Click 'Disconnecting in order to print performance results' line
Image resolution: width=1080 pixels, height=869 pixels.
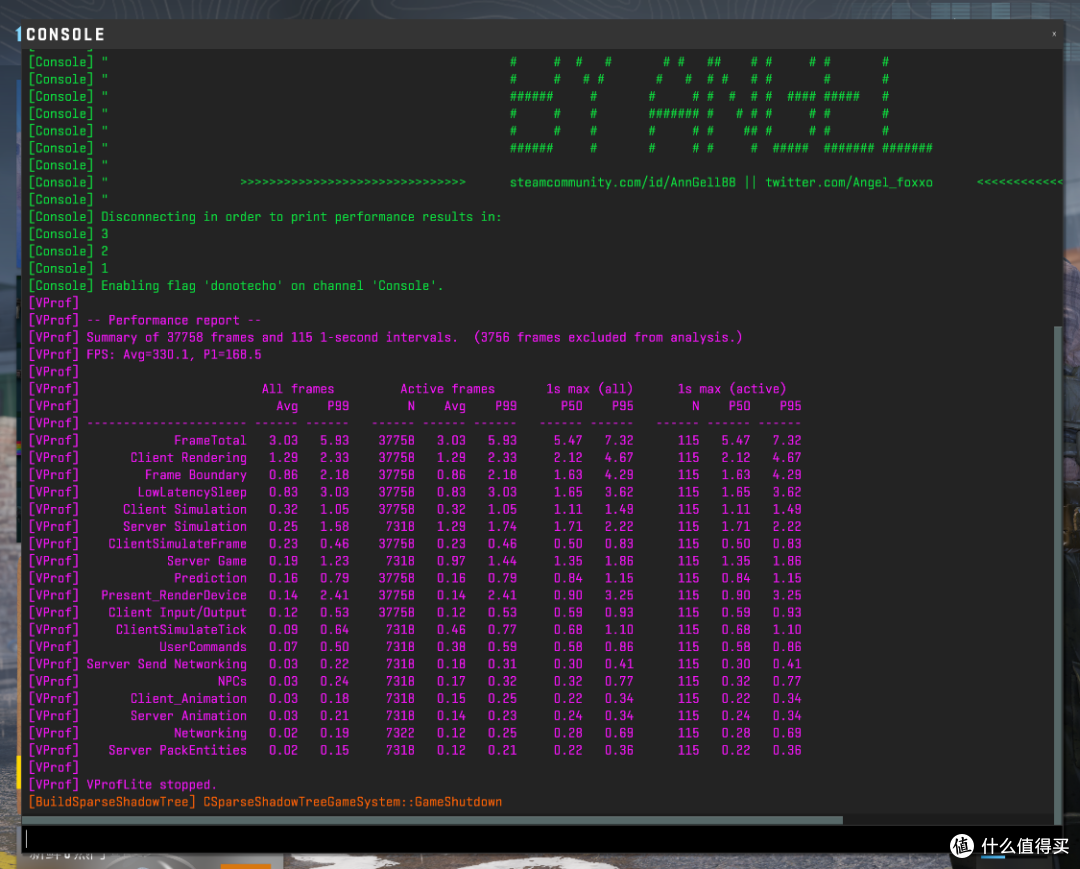pos(265,217)
